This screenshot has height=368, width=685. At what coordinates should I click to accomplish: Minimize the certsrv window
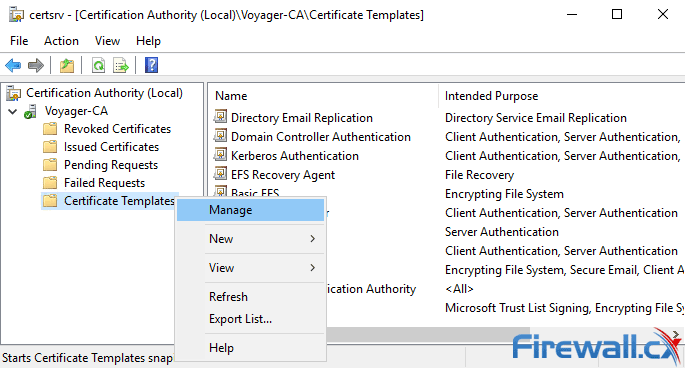pos(572,14)
